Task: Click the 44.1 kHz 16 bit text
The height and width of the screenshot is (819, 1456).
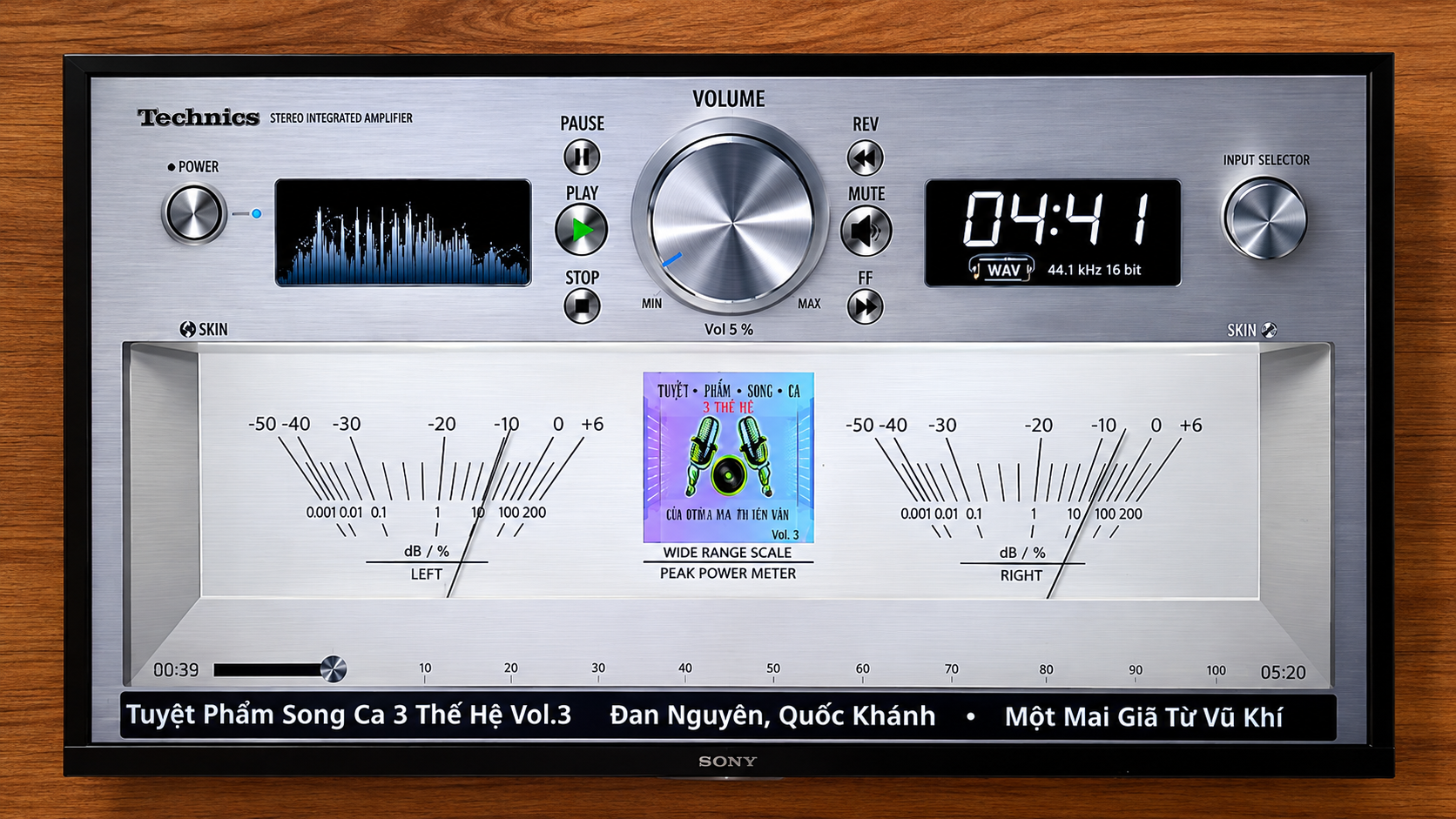Action: tap(1094, 270)
